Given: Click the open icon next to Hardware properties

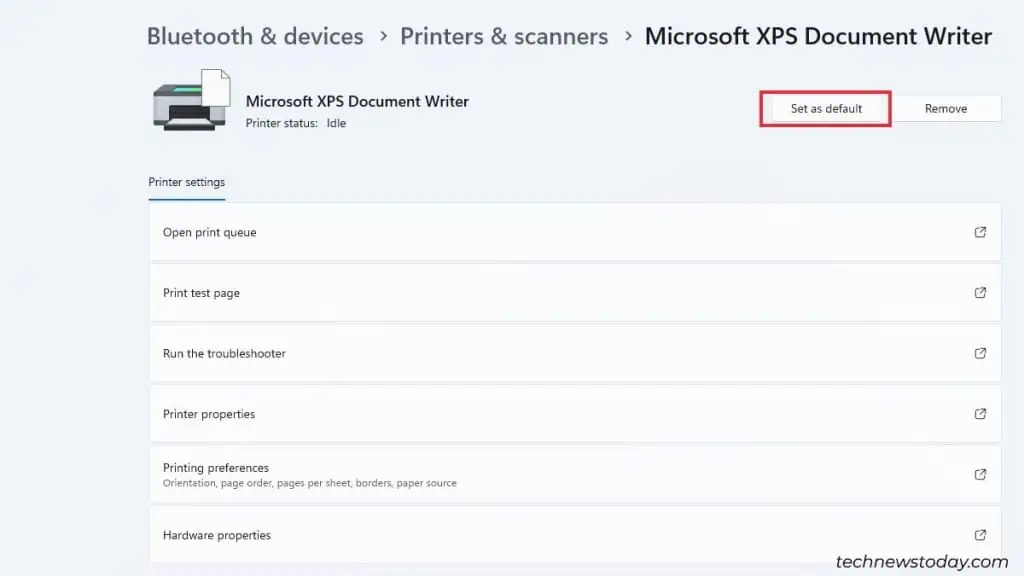Looking at the screenshot, I should pyautogui.click(x=981, y=535).
